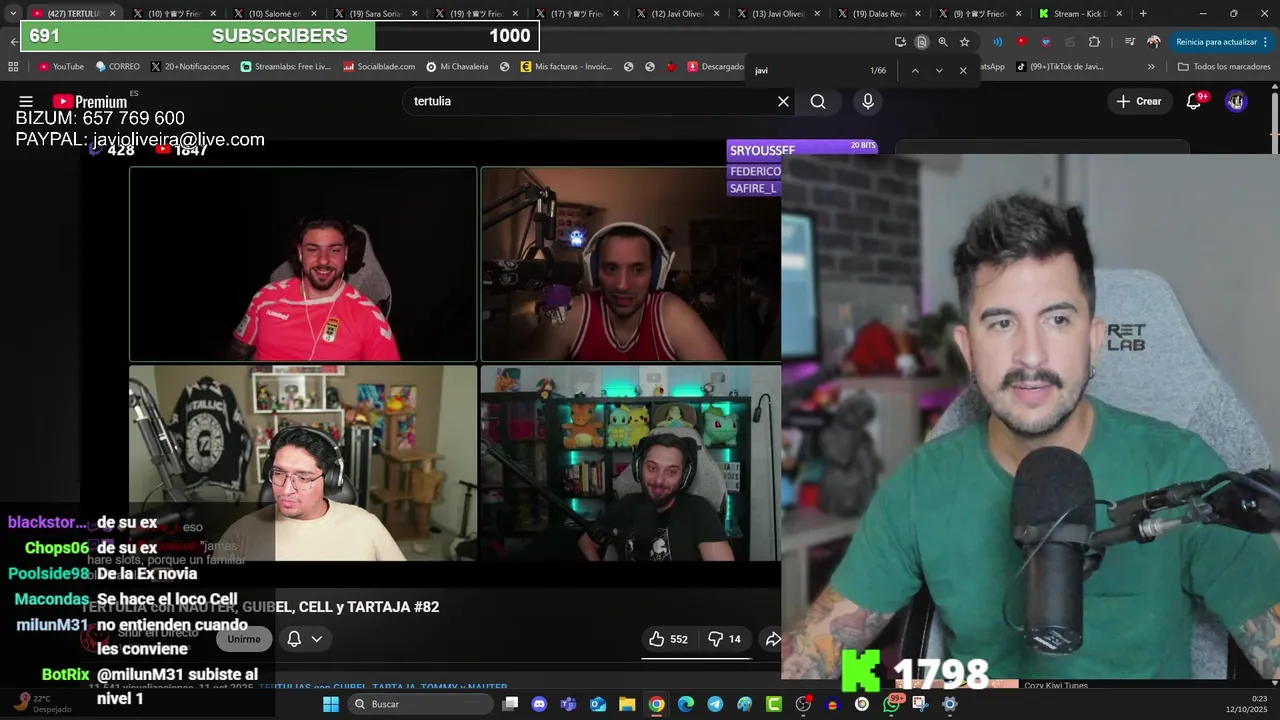Switch to the (10) Salomé tab
Image resolution: width=1280 pixels, height=720 pixels.
275,14
